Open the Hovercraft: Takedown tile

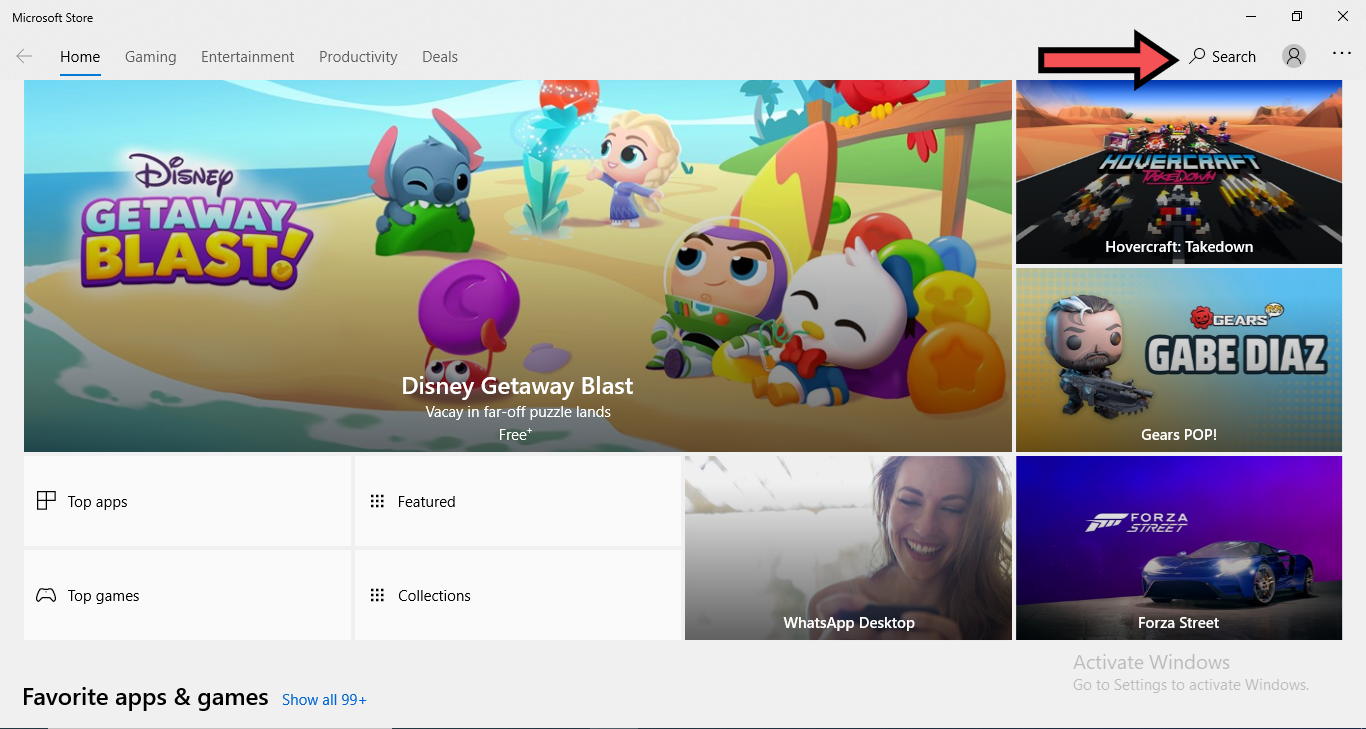pyautogui.click(x=1179, y=172)
